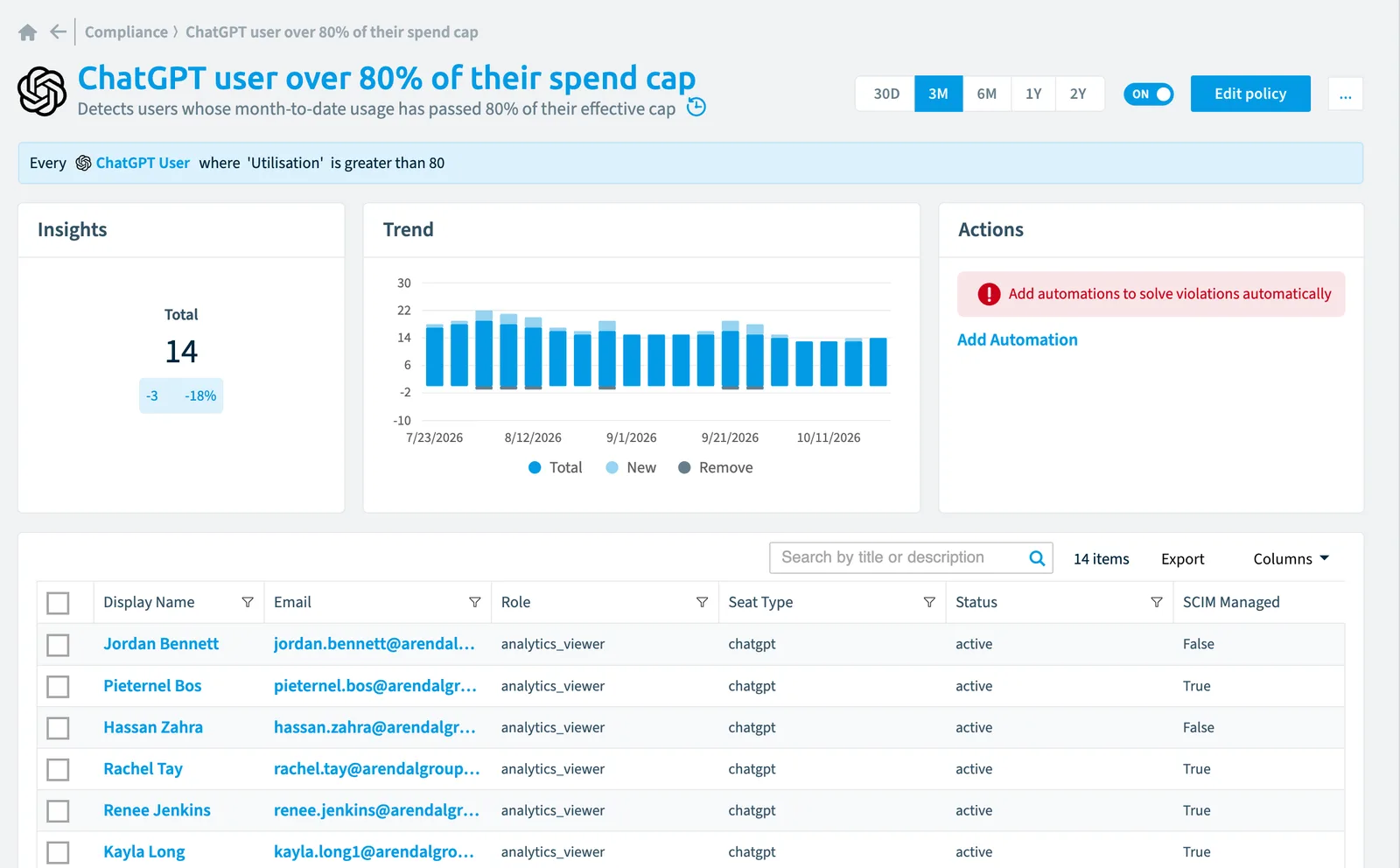This screenshot has height=868, width=1400.
Task: Select the 30D time range
Action: tap(886, 94)
